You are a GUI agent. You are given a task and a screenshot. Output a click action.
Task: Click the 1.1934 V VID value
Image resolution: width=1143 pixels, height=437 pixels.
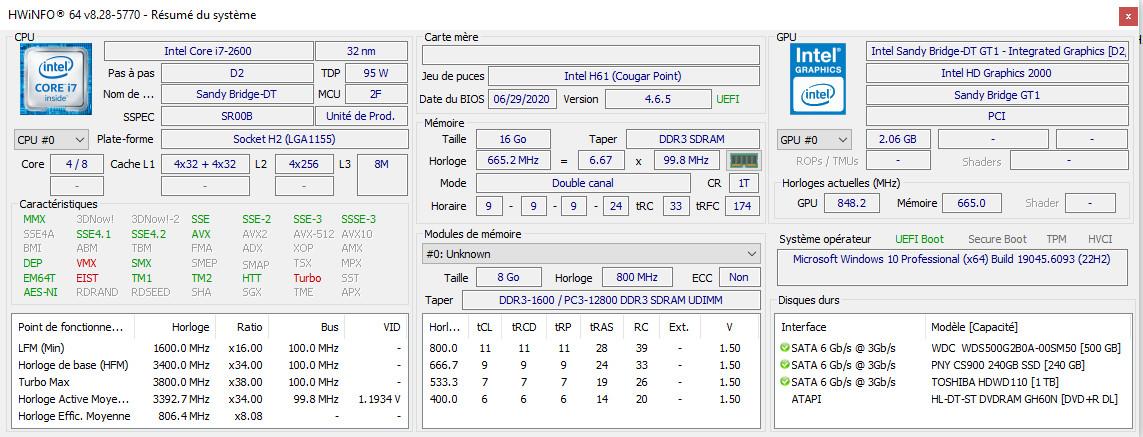click(379, 399)
